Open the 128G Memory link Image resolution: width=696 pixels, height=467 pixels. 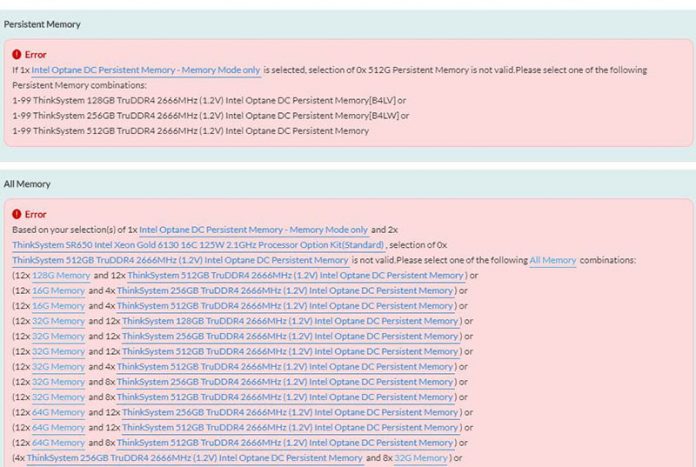tap(61, 275)
